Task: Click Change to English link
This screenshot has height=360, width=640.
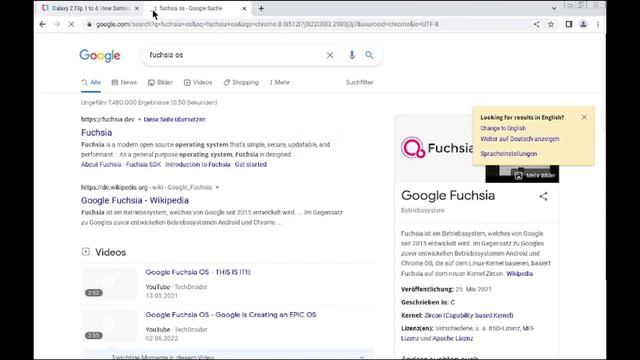Action: click(503, 128)
